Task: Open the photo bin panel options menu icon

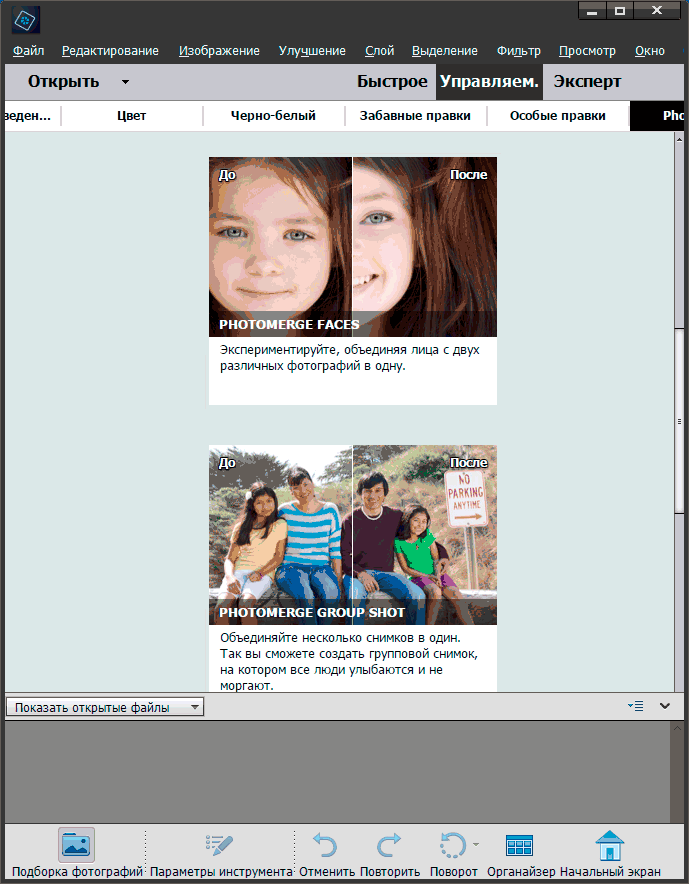Action: (x=635, y=706)
